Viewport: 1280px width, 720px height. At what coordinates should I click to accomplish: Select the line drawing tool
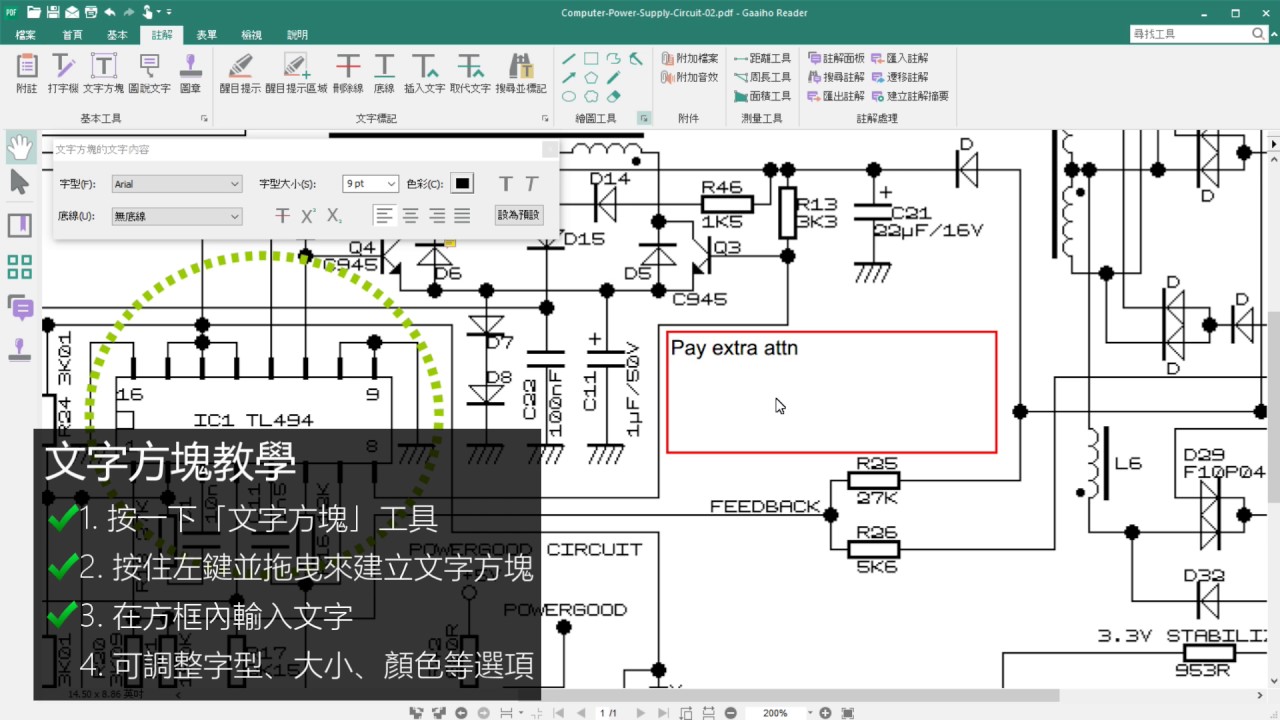pyautogui.click(x=569, y=59)
